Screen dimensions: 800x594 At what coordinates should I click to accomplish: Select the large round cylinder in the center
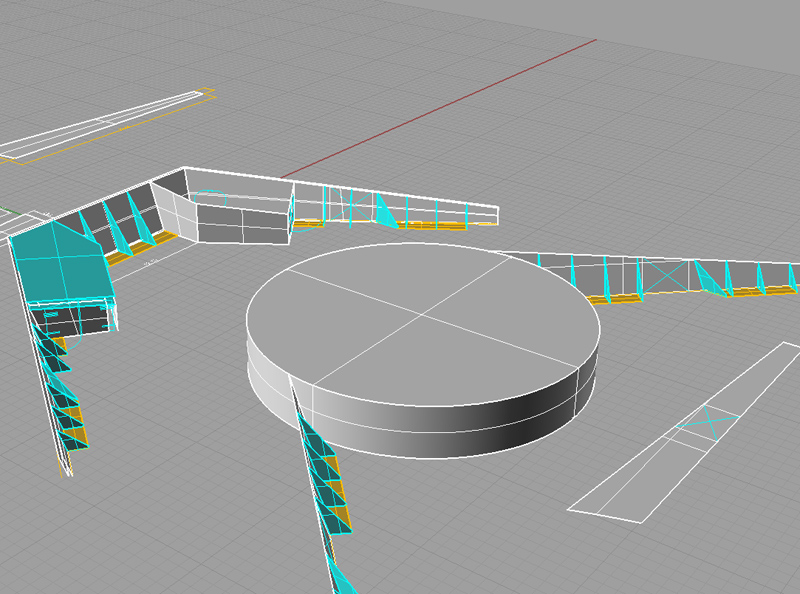[x=423, y=351]
